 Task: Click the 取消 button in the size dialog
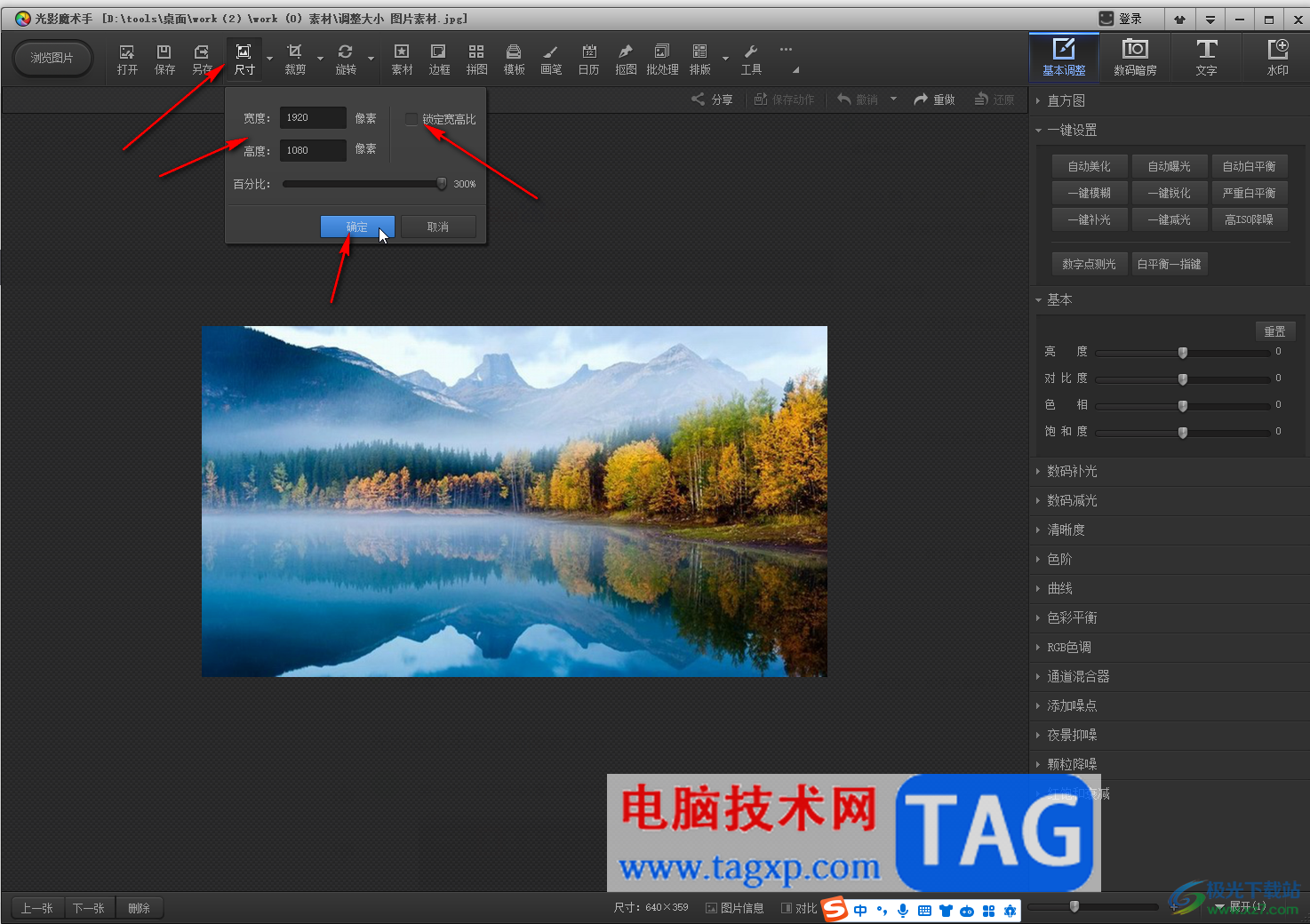(438, 227)
